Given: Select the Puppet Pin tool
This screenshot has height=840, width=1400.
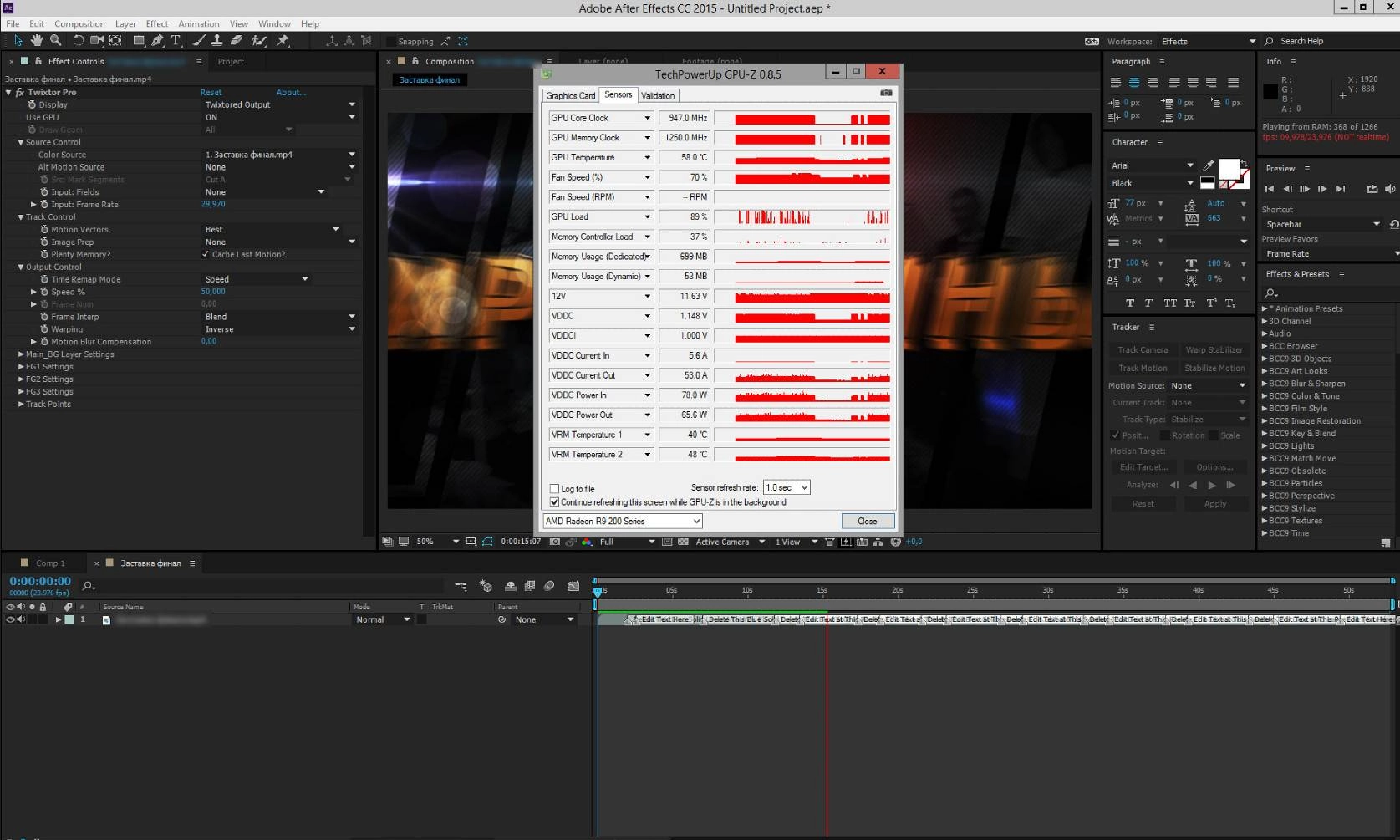Looking at the screenshot, I should (x=283, y=40).
